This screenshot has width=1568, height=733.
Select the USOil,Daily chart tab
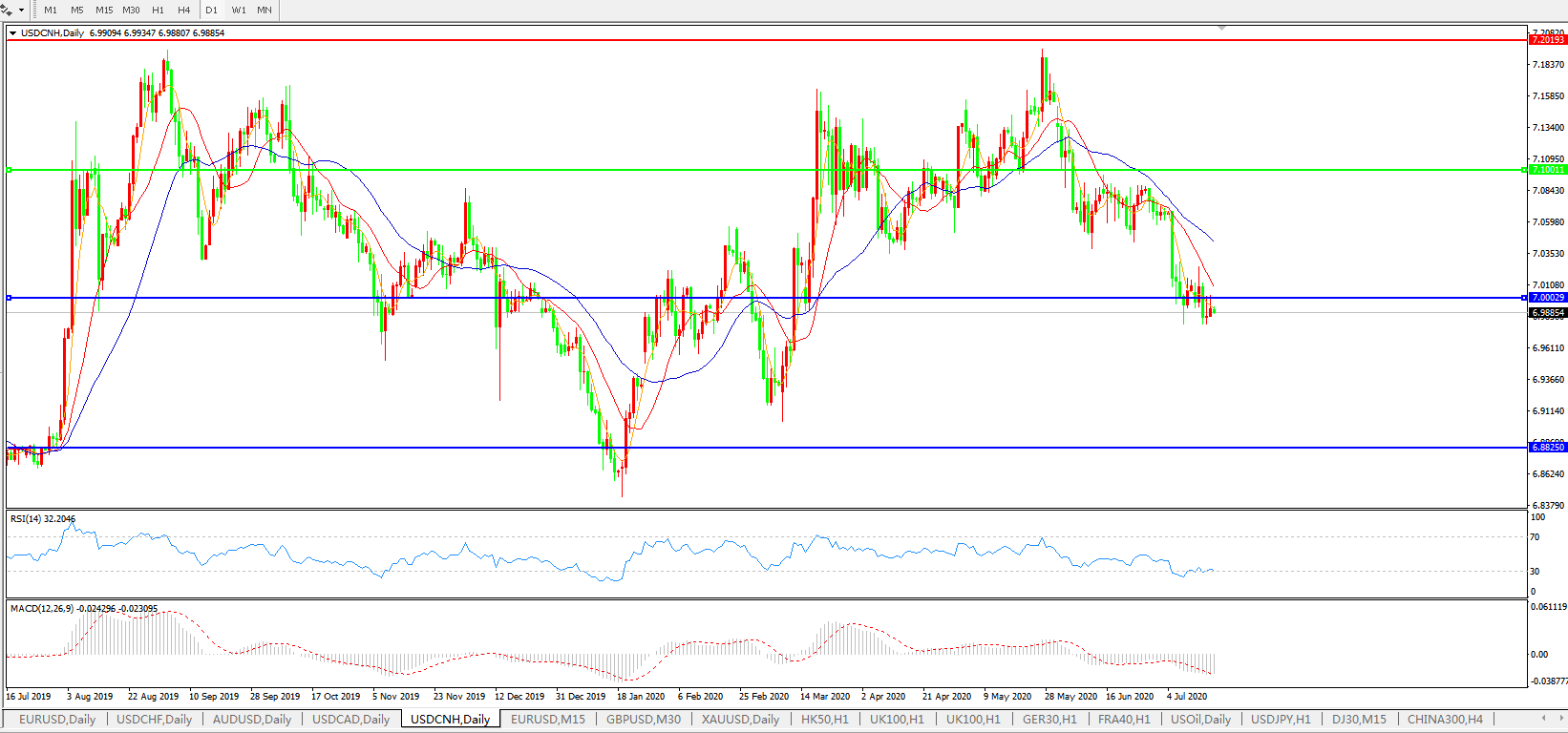pos(1200,720)
